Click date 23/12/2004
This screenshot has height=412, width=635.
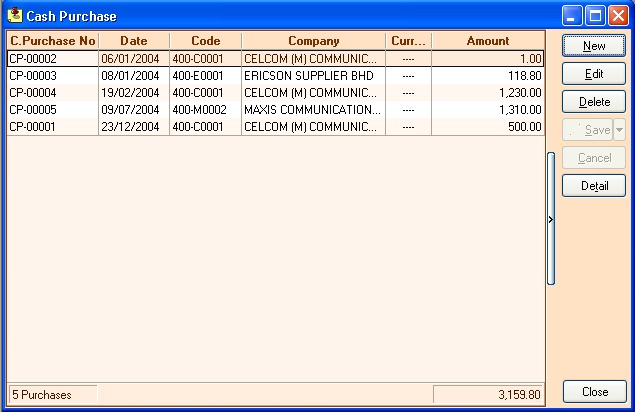click(x=130, y=127)
